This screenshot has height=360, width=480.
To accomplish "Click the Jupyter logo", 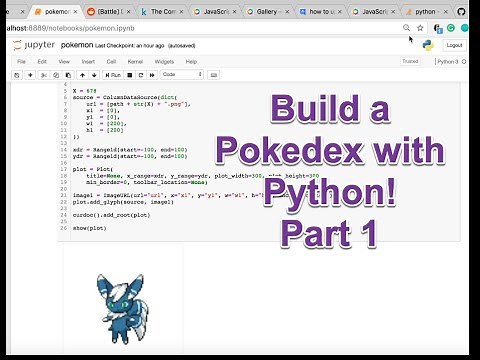I will pyautogui.click(x=34, y=45).
